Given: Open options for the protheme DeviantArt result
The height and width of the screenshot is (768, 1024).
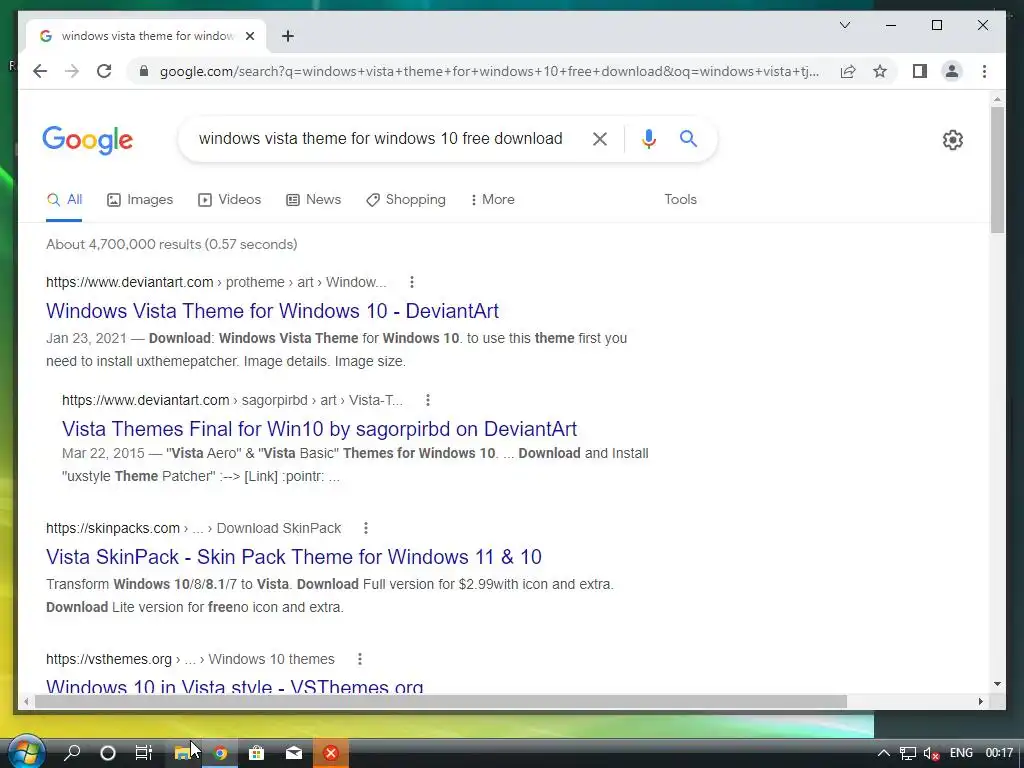Looking at the screenshot, I should click(x=411, y=282).
